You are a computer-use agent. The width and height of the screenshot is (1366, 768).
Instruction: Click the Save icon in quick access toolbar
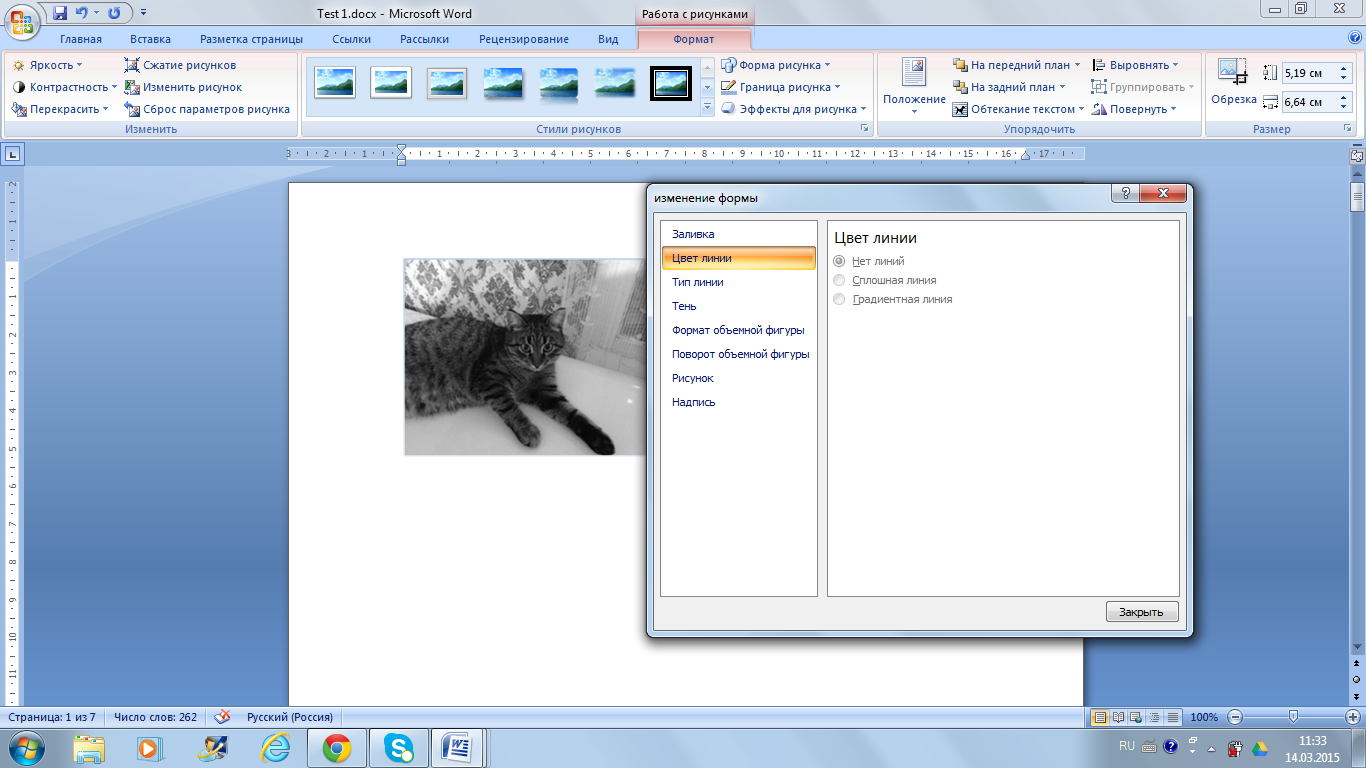click(60, 13)
